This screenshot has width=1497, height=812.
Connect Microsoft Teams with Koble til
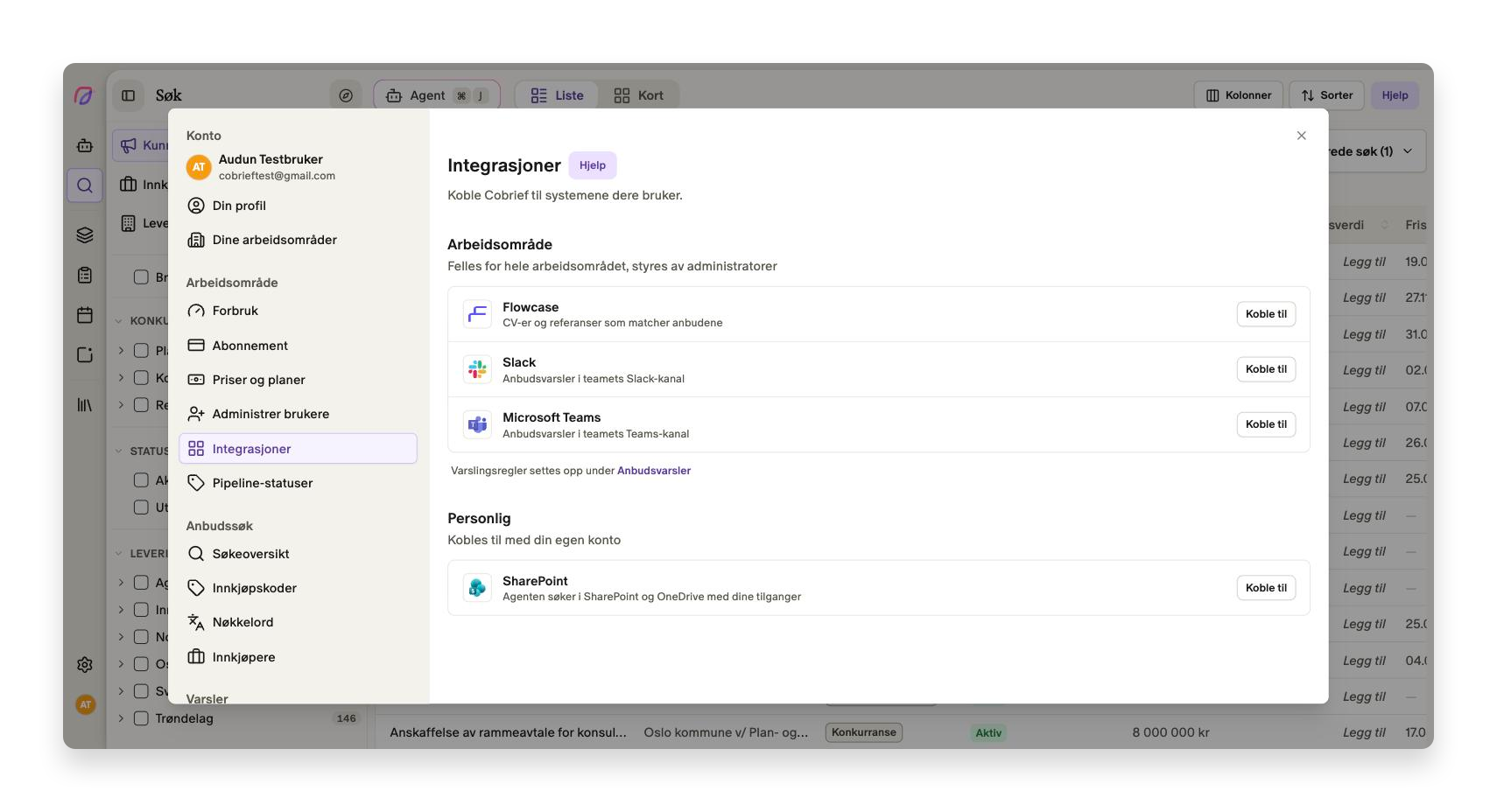1266,424
